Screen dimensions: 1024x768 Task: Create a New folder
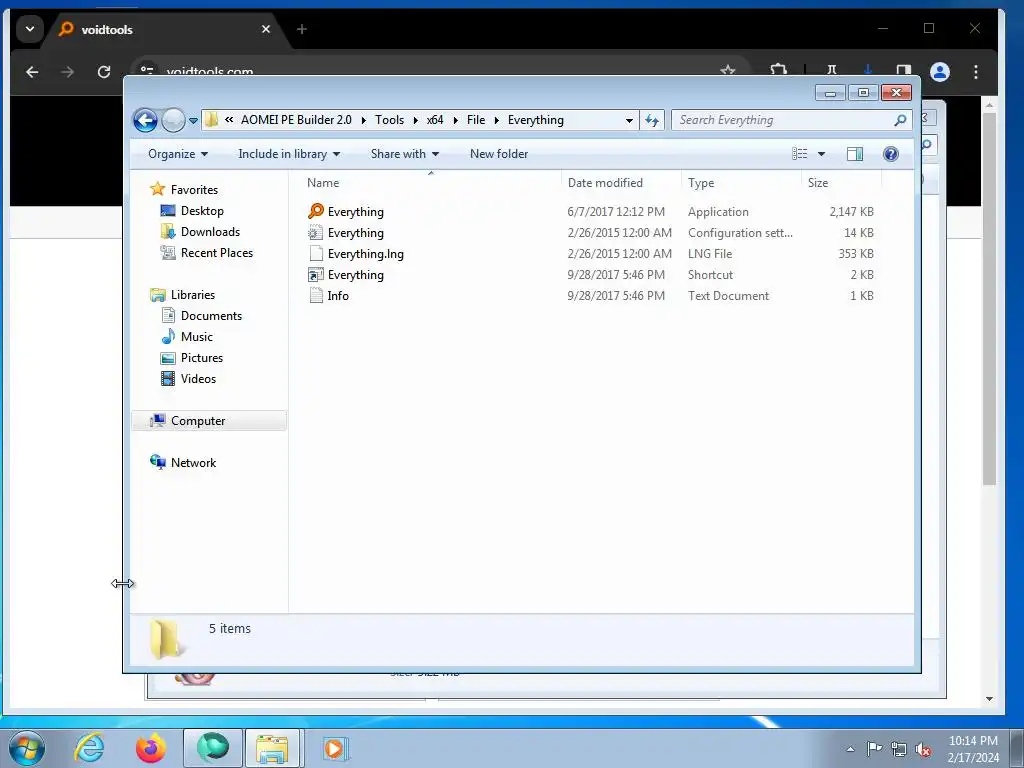pyautogui.click(x=499, y=154)
